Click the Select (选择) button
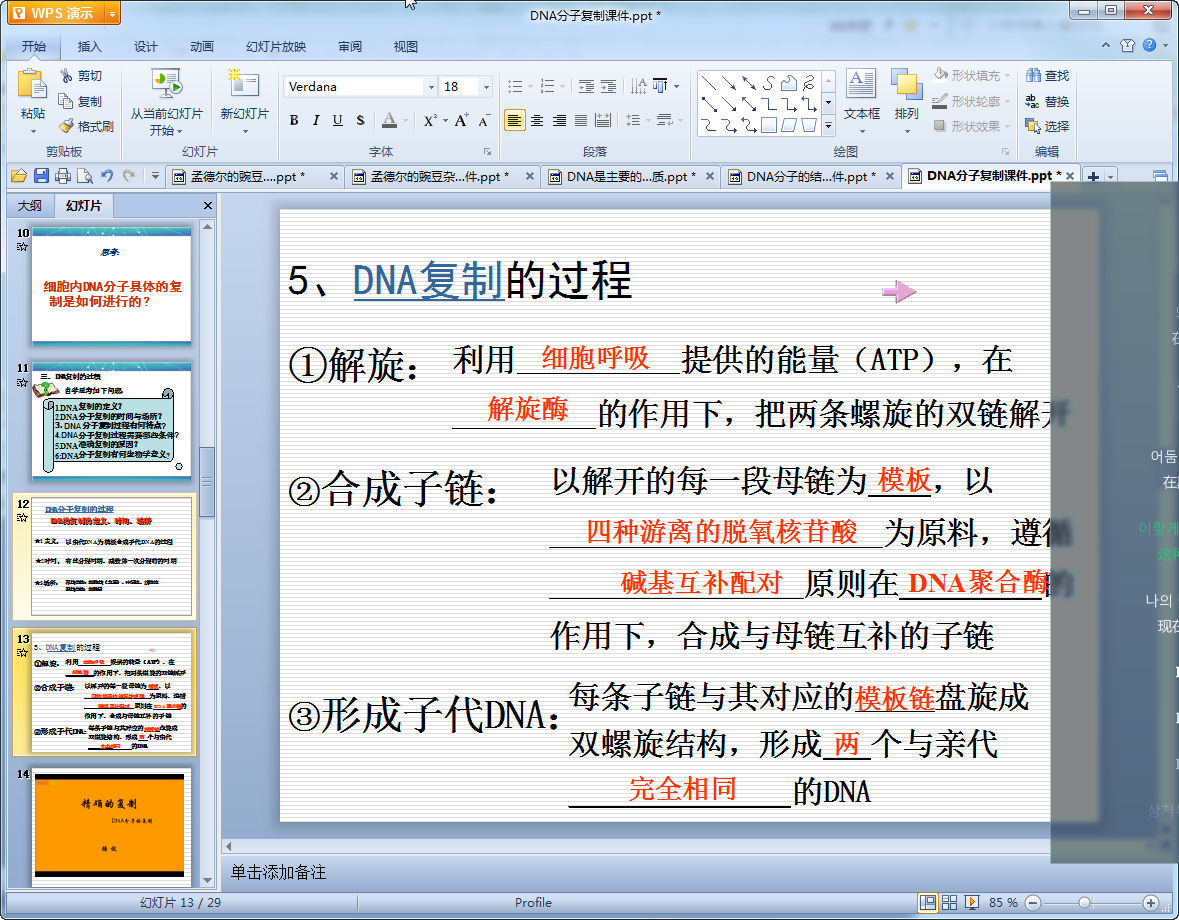The image size is (1179, 920). [1047, 126]
